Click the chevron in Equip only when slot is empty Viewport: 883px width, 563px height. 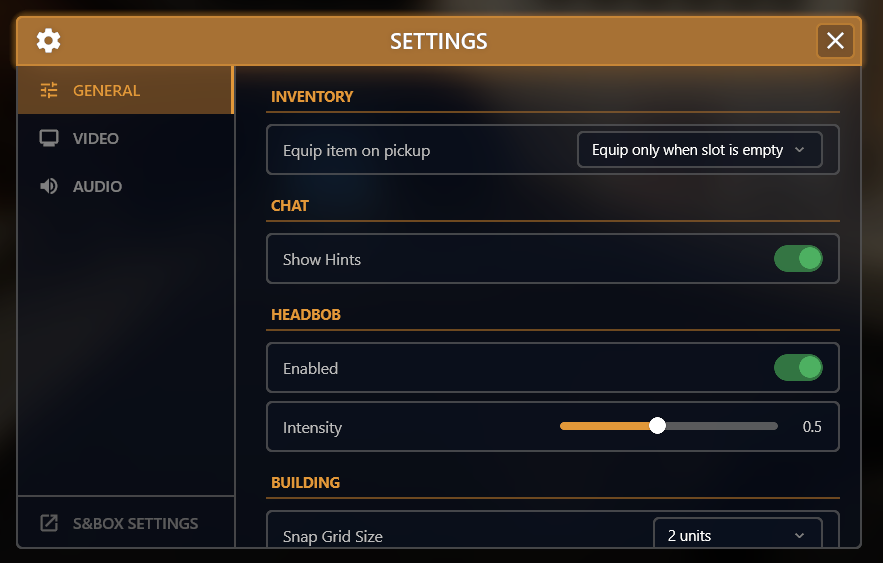click(x=799, y=150)
